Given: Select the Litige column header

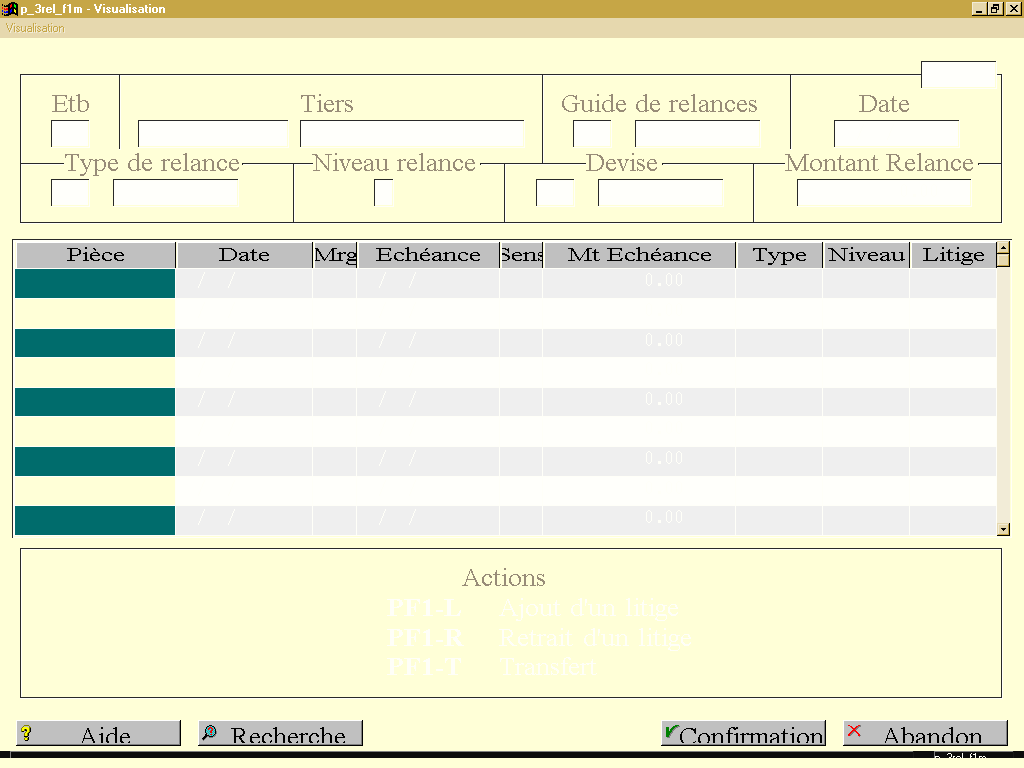Looking at the screenshot, I should pyautogui.click(x=953, y=255).
